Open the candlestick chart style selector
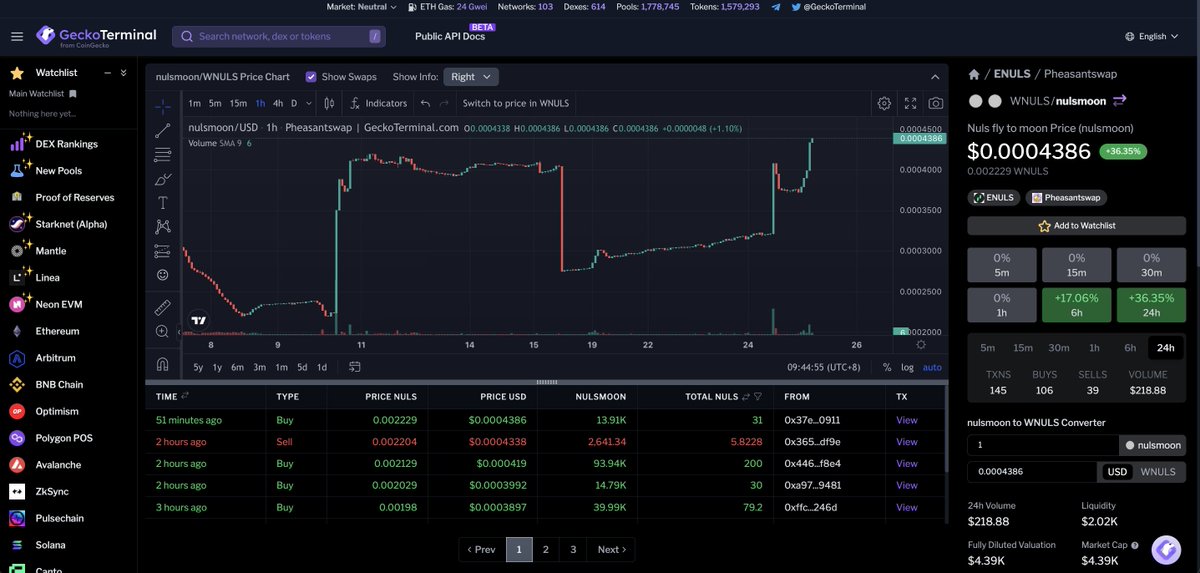 pyautogui.click(x=330, y=103)
